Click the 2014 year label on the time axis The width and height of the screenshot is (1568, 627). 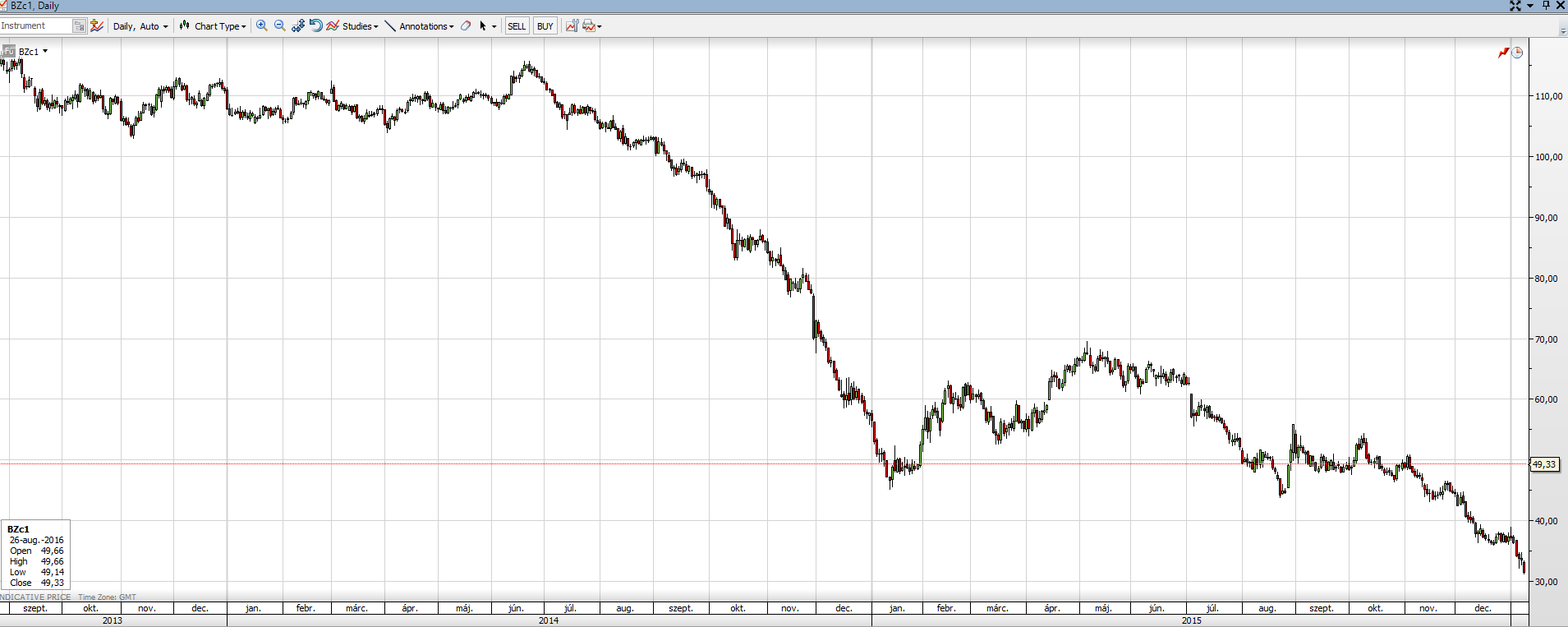[549, 620]
